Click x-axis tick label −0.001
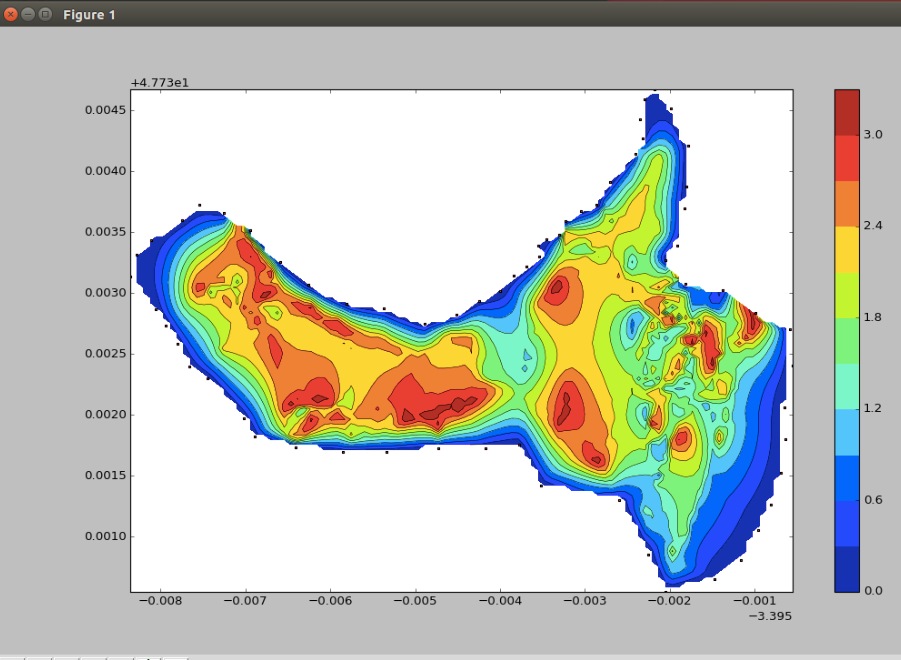The image size is (901, 660). coord(754,601)
